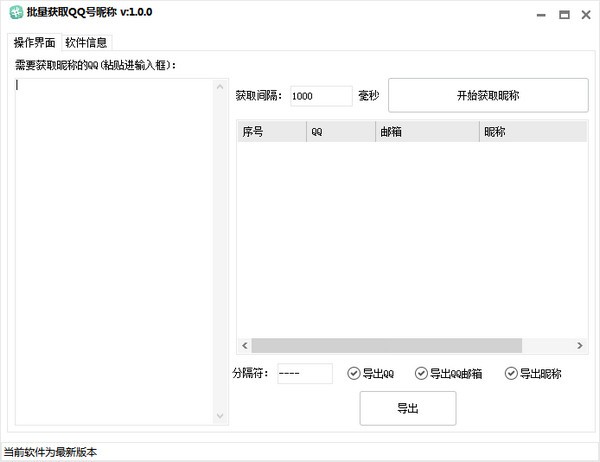Click the 昵称 column header
600x462 pixels.
[x=530, y=132]
